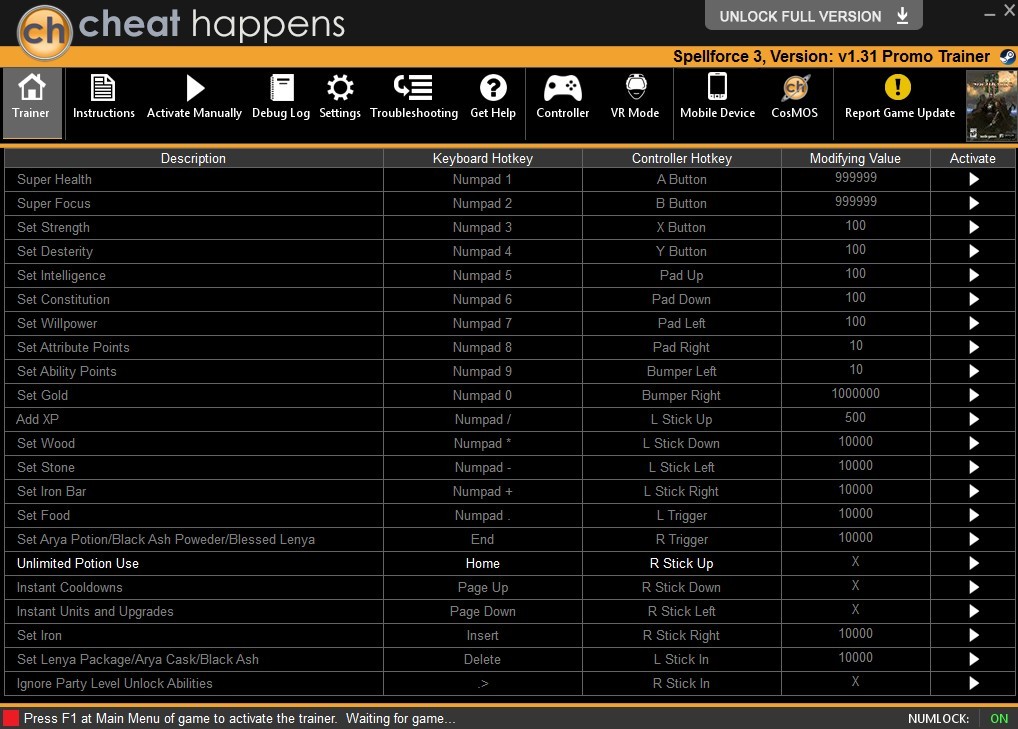The width and height of the screenshot is (1018, 729).
Task: Activate the Set Strength cheat arrow
Action: pos(973,227)
